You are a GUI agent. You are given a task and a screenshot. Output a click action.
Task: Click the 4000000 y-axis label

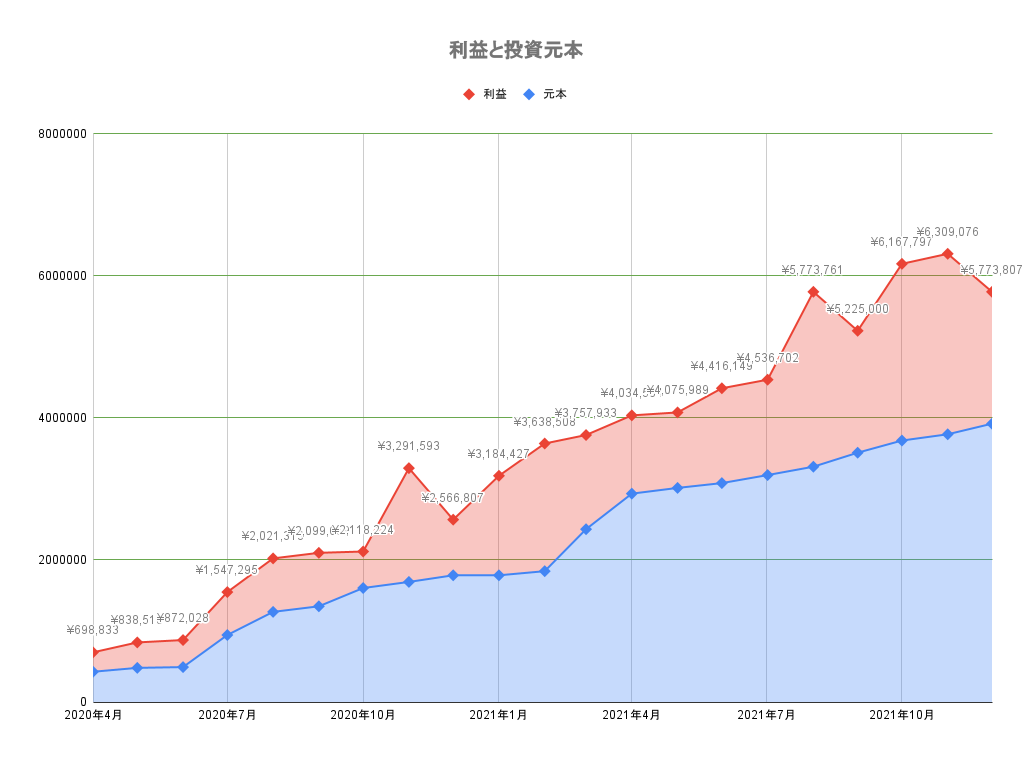tap(62, 418)
